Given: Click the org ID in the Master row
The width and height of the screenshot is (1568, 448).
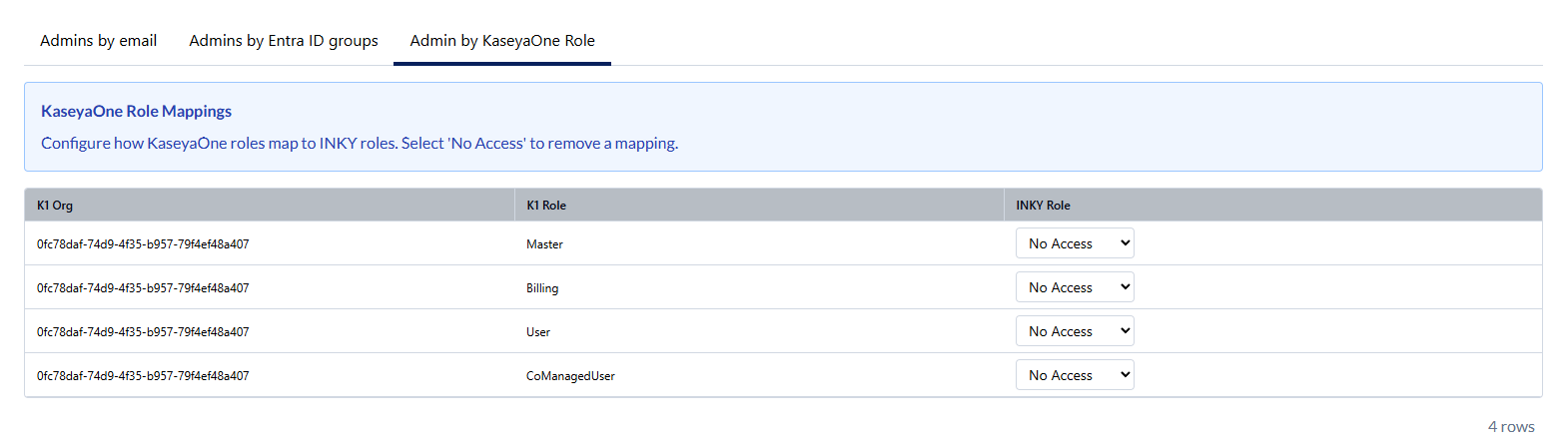Looking at the screenshot, I should pos(143,244).
